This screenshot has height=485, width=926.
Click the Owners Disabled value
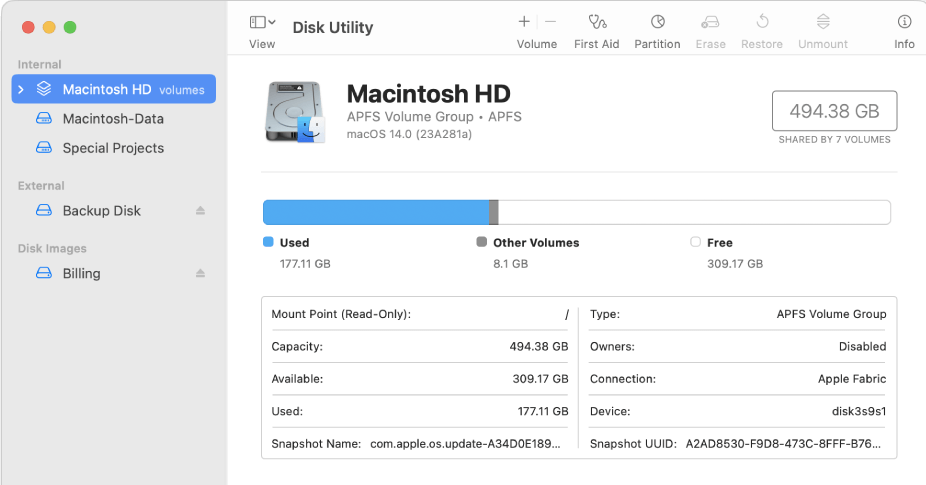[862, 347]
